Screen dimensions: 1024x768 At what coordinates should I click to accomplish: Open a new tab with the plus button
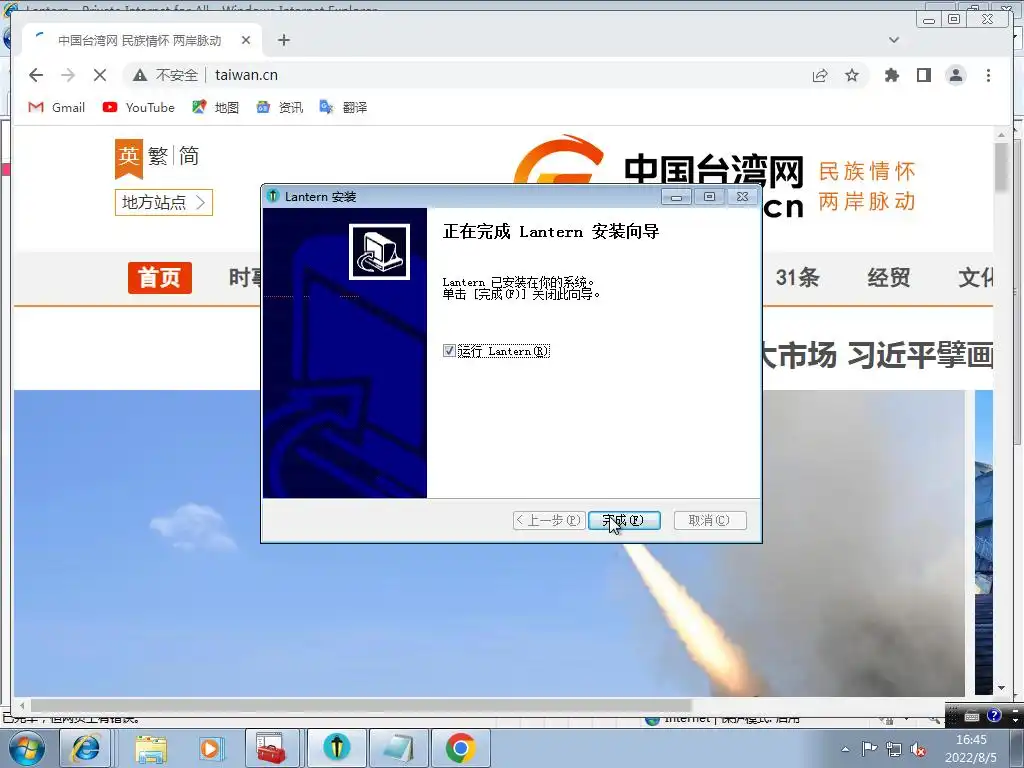283,40
